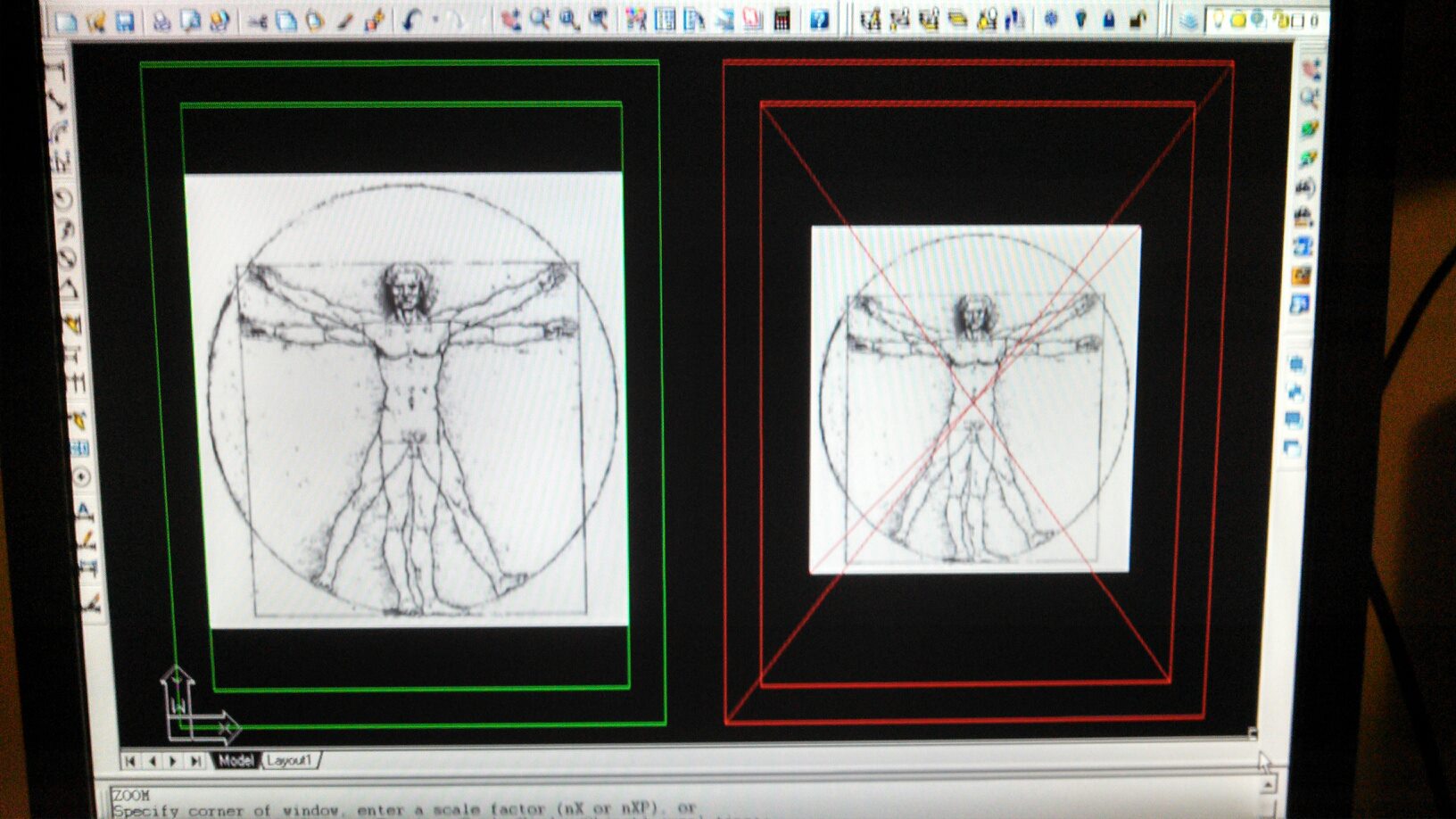This screenshot has width=1456, height=819.
Task: Toggle the layer on/off lightbulb icon
Action: (x=1218, y=19)
